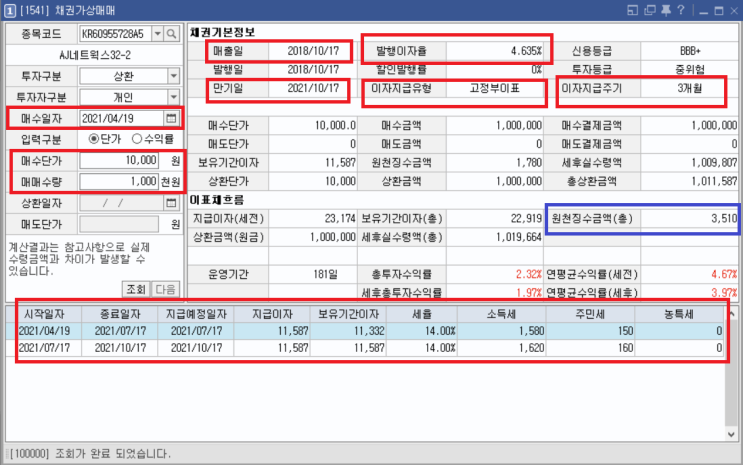Open calendar picker for 상환일자
Screen dimensions: 743x465
coord(171,203)
